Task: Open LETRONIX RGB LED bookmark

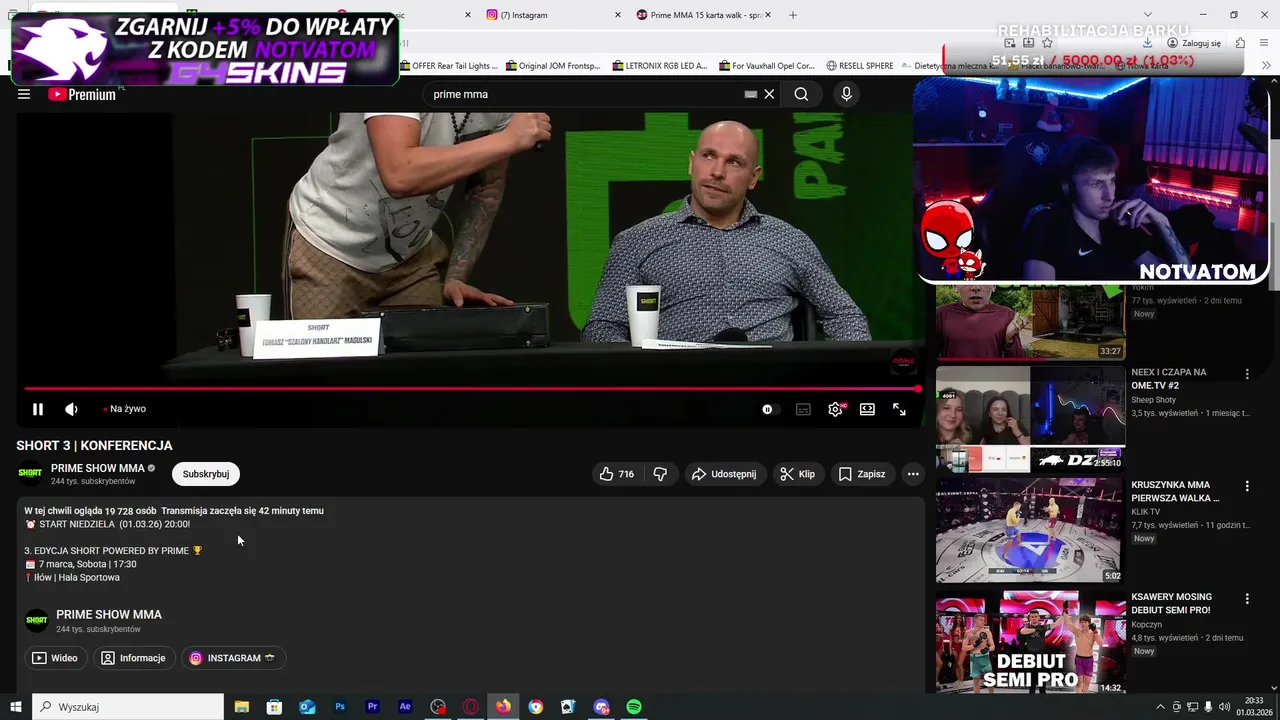Action: point(659,66)
